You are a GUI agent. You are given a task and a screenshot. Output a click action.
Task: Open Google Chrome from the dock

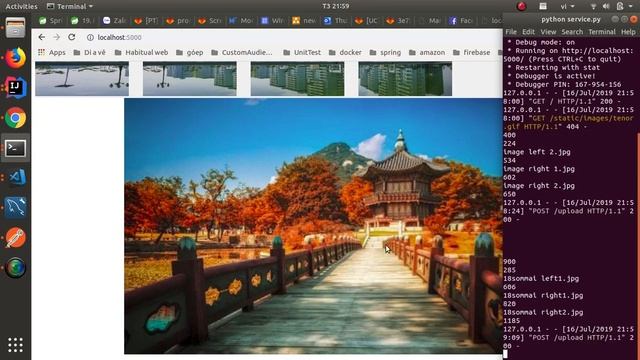[16, 118]
